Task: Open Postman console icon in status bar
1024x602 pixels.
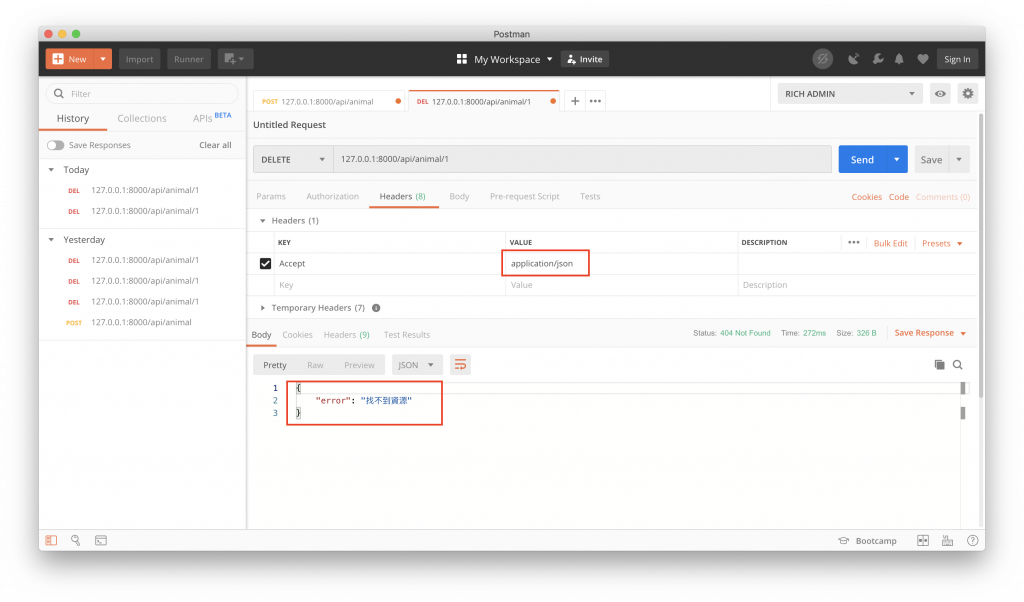Action: (101, 540)
